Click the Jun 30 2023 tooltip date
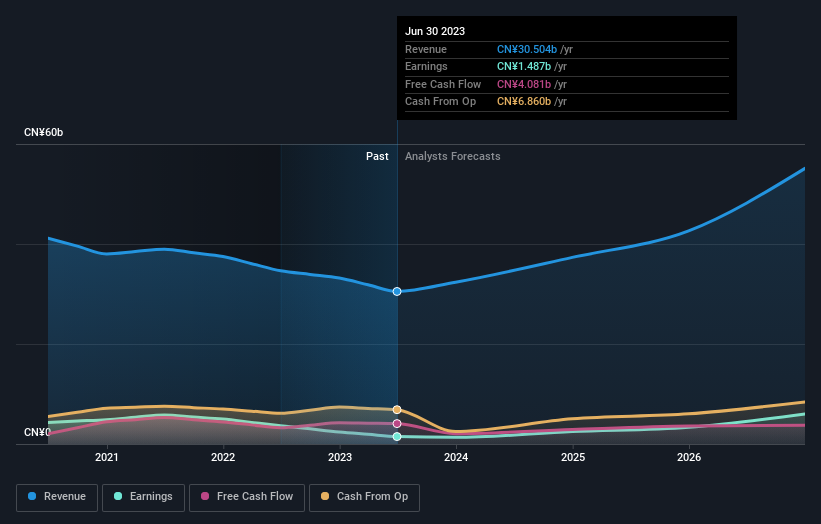This screenshot has height=524, width=821. [435, 31]
